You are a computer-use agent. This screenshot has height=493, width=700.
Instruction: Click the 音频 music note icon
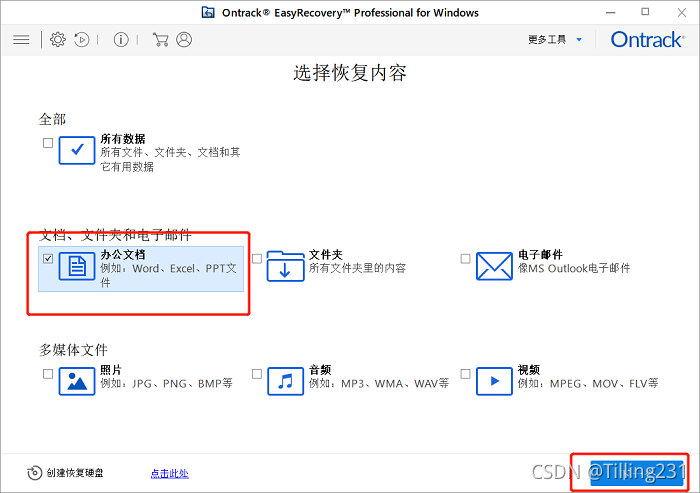[x=285, y=381]
